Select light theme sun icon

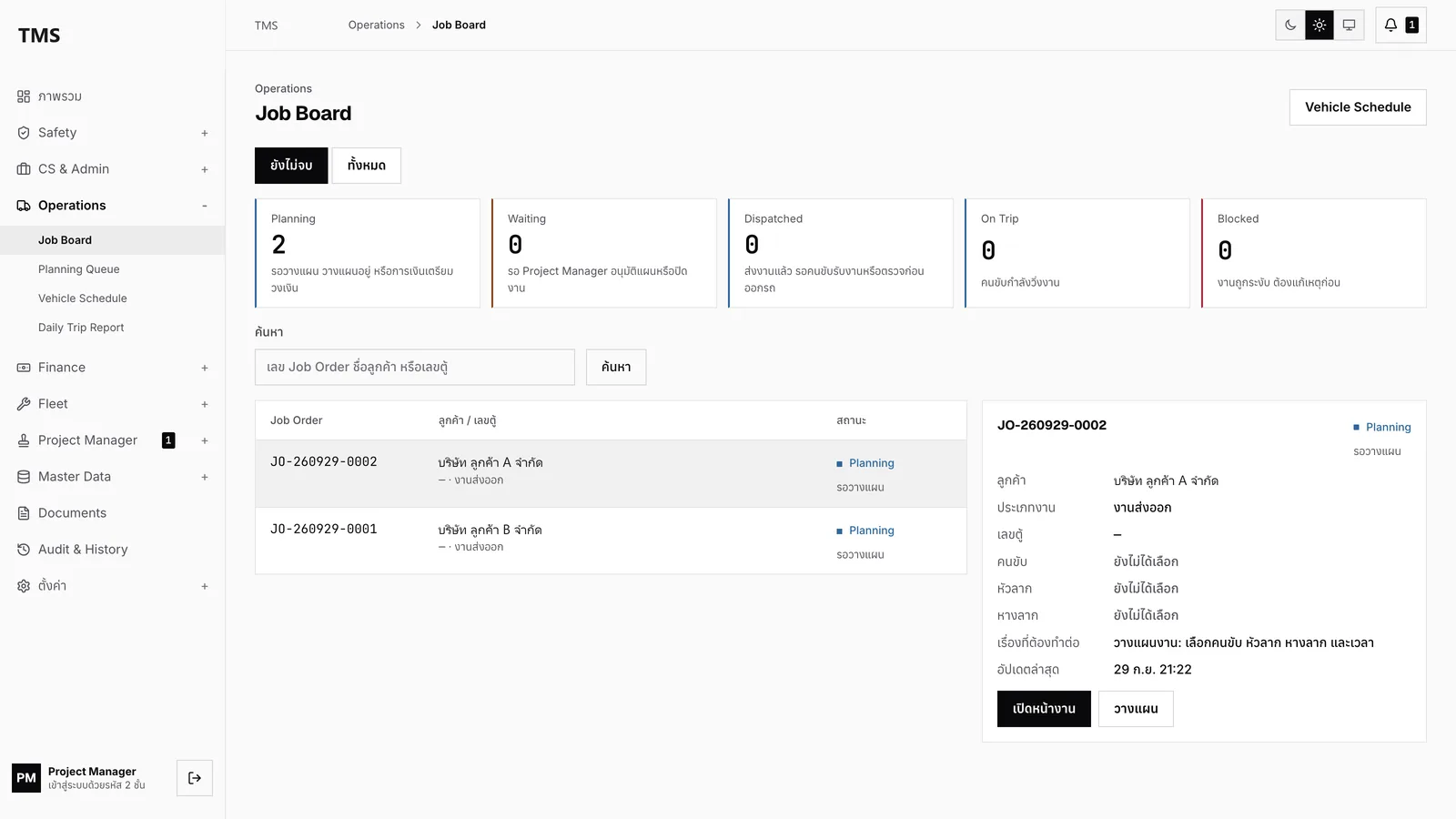point(1319,25)
